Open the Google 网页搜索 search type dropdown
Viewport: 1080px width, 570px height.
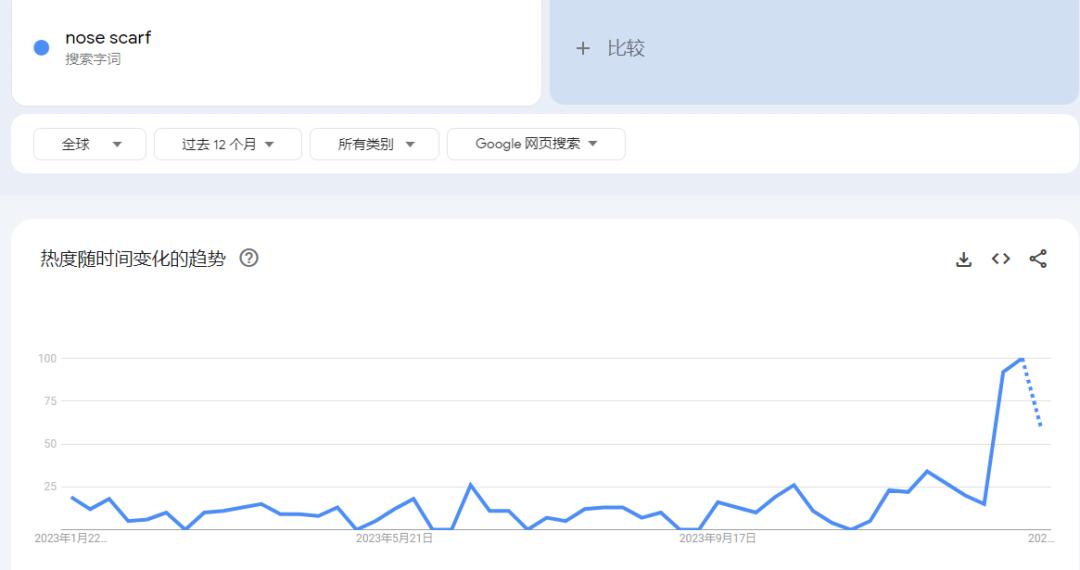(x=536, y=144)
